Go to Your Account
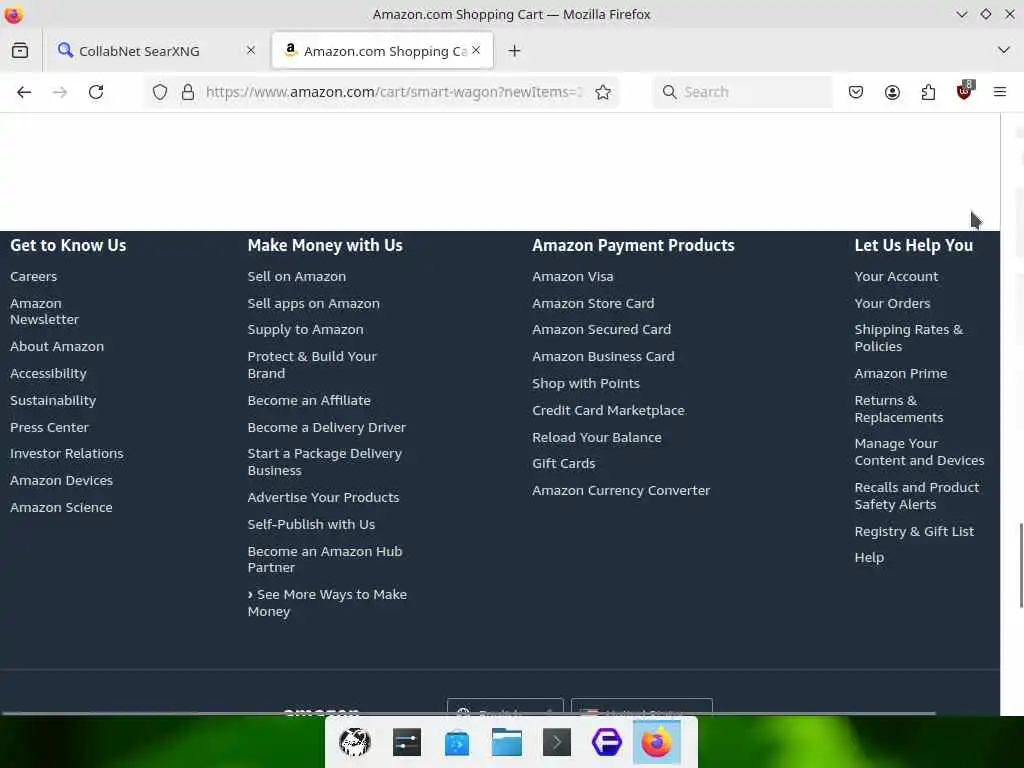The width and height of the screenshot is (1024, 768). [x=896, y=276]
